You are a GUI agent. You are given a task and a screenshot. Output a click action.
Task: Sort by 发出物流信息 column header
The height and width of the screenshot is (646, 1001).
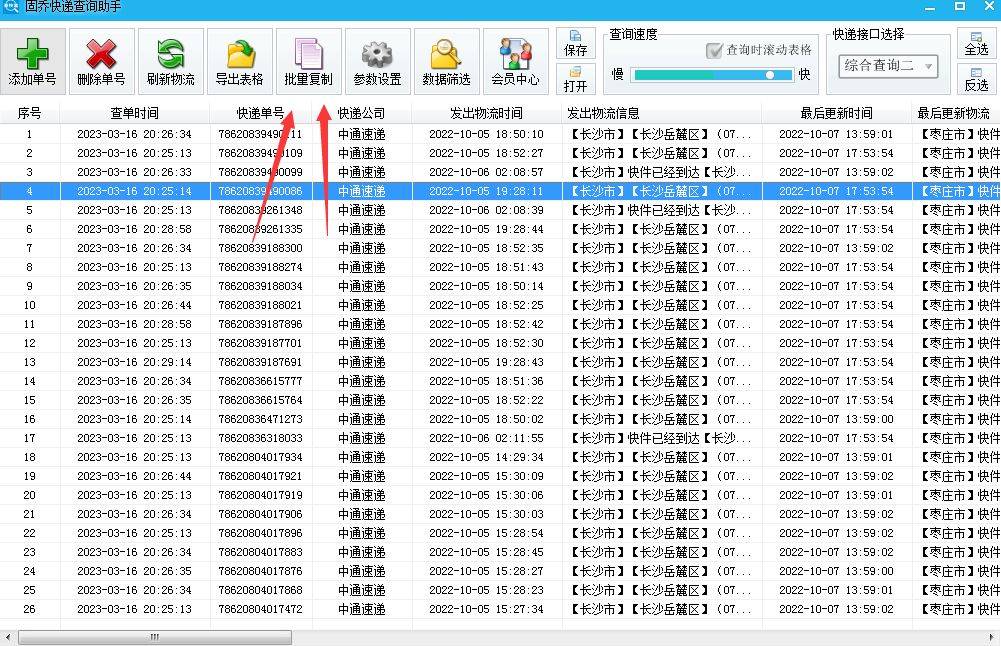661,114
